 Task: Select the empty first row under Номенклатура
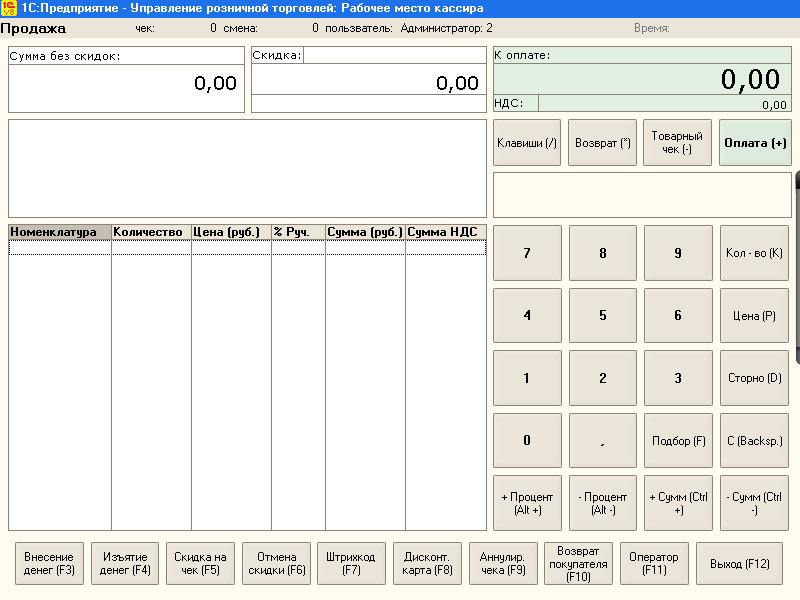60,248
